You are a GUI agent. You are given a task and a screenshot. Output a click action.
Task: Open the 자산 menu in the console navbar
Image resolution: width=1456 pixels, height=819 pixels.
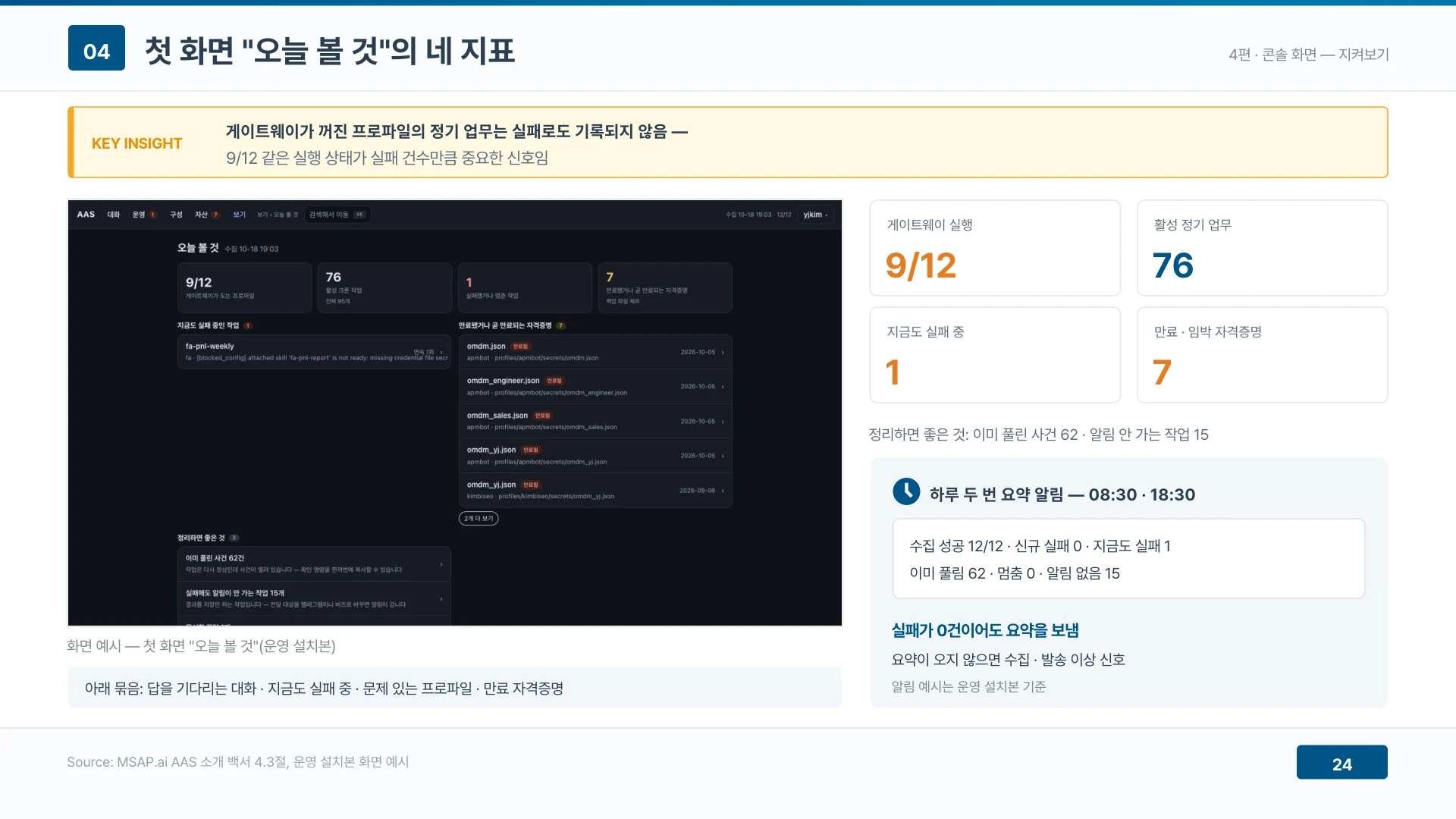point(201,215)
